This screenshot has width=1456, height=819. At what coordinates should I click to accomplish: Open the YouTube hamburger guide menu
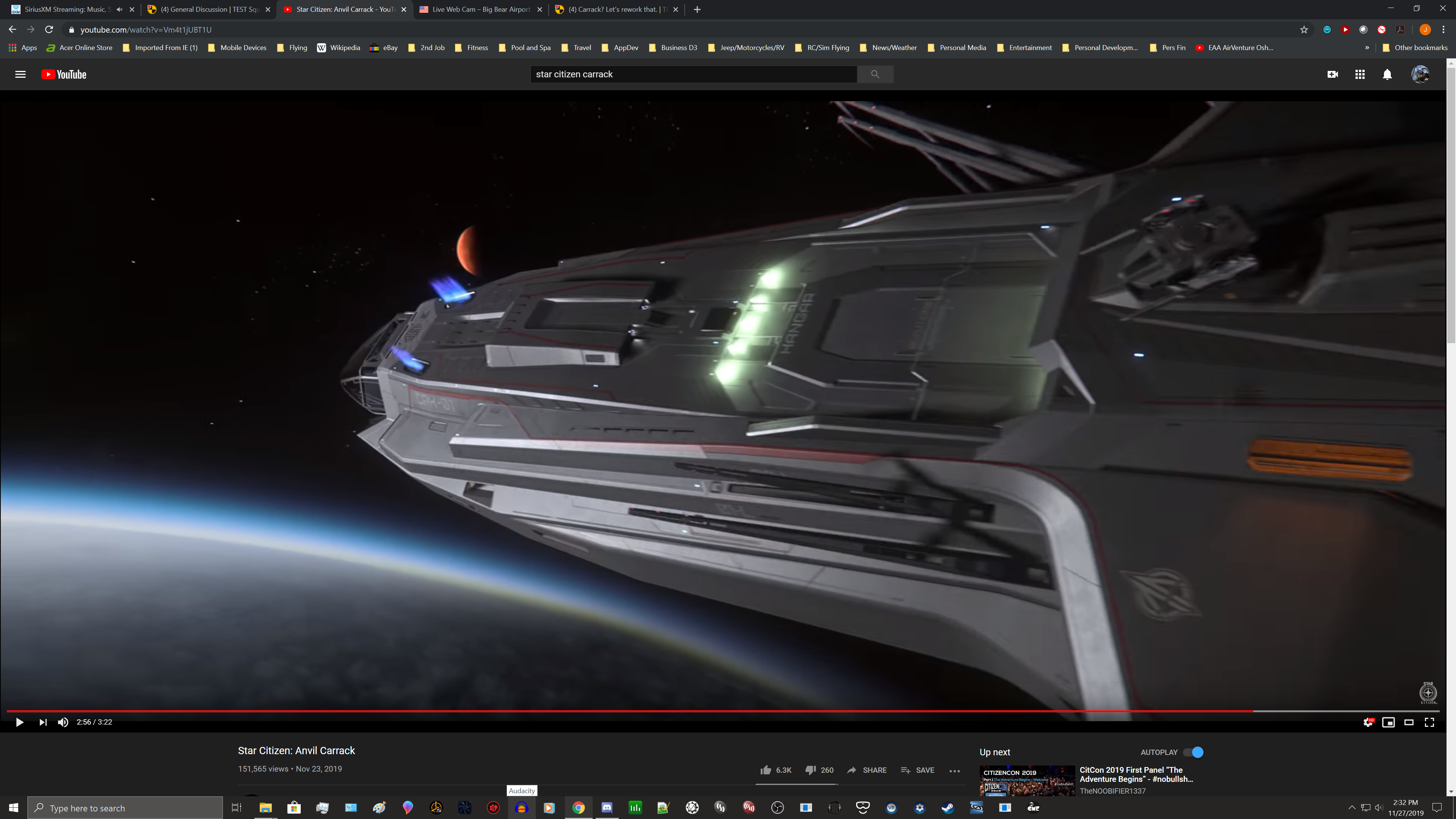pyautogui.click(x=20, y=74)
